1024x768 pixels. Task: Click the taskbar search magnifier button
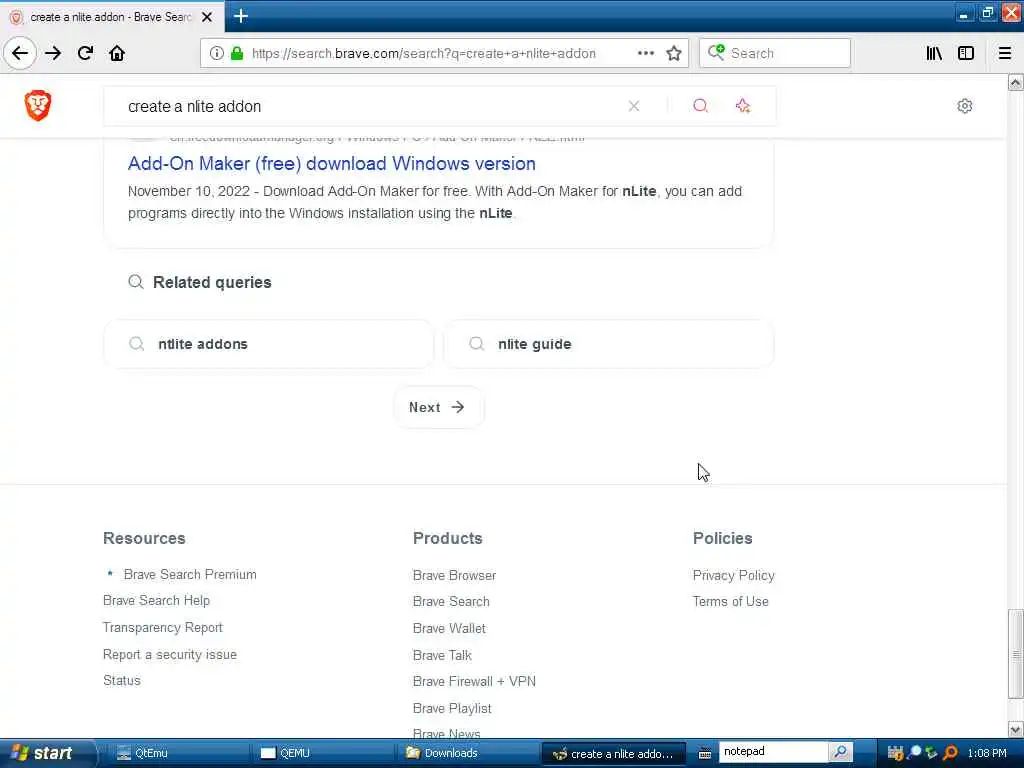[840, 752]
